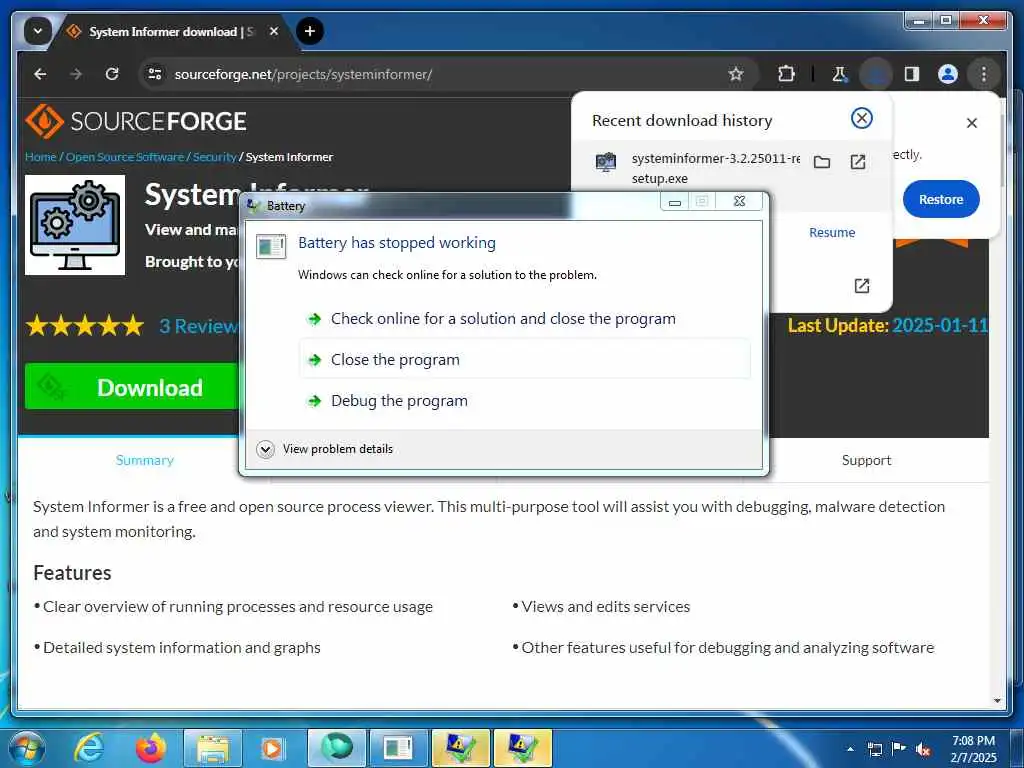The width and height of the screenshot is (1024, 768).
Task: Click the SourceForge logo
Action: click(x=136, y=121)
